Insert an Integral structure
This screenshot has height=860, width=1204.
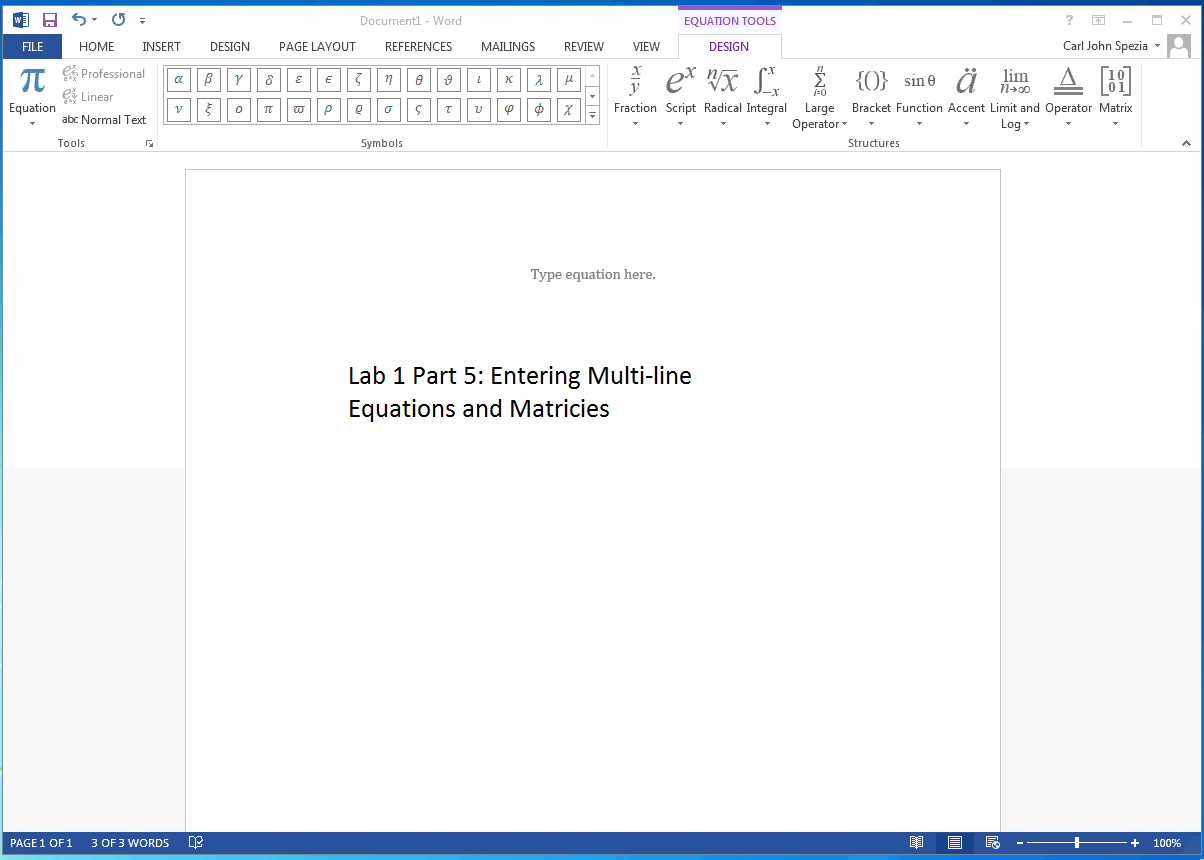766,95
